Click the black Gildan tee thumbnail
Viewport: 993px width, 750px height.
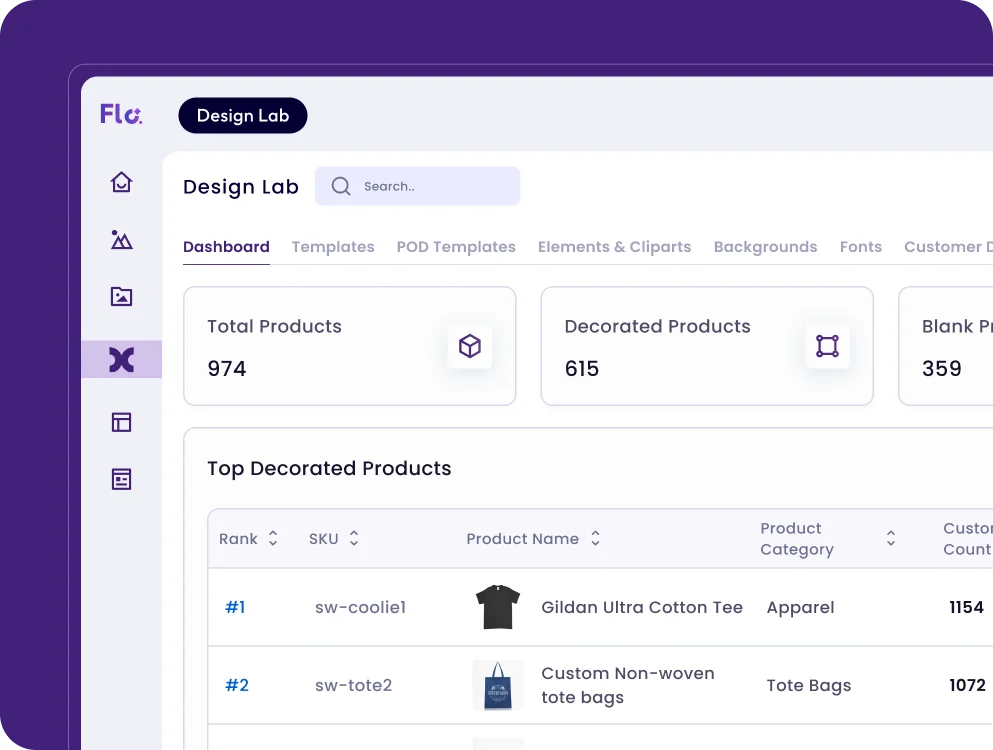(x=498, y=607)
